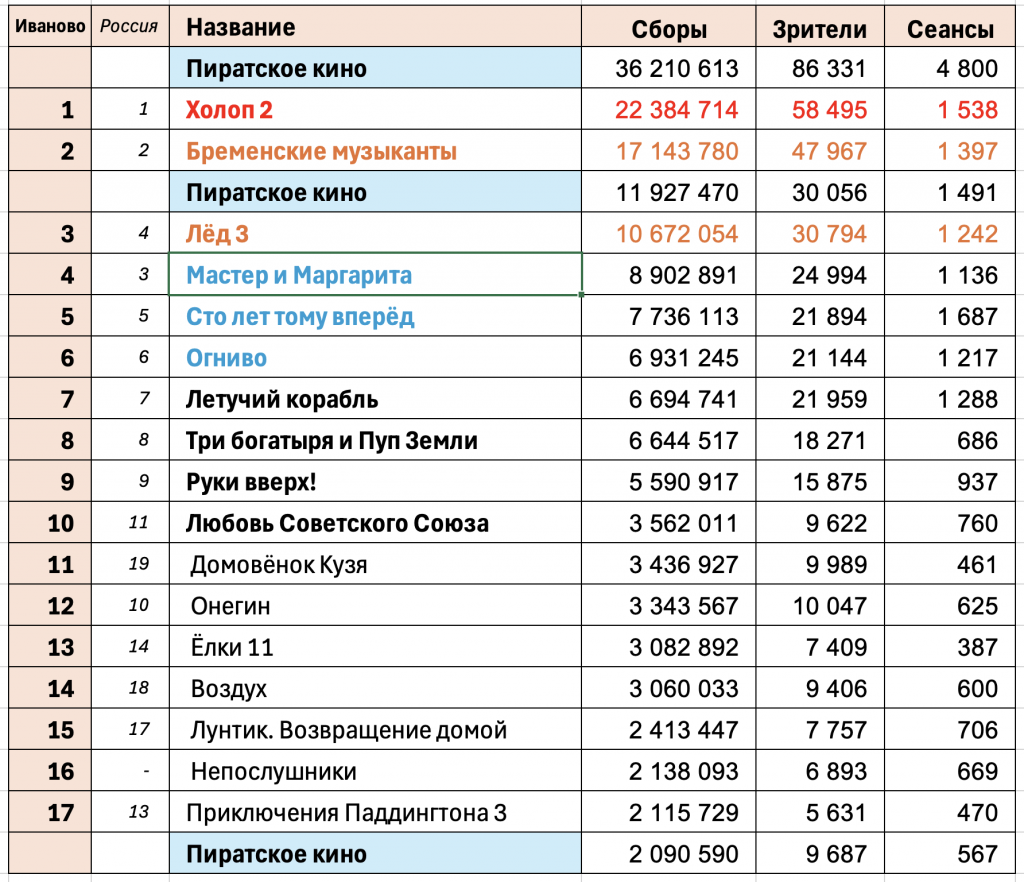Select "Лунтик. Возвращение домой" cell
This screenshot has width=1024, height=882.
pyautogui.click(x=375, y=729)
